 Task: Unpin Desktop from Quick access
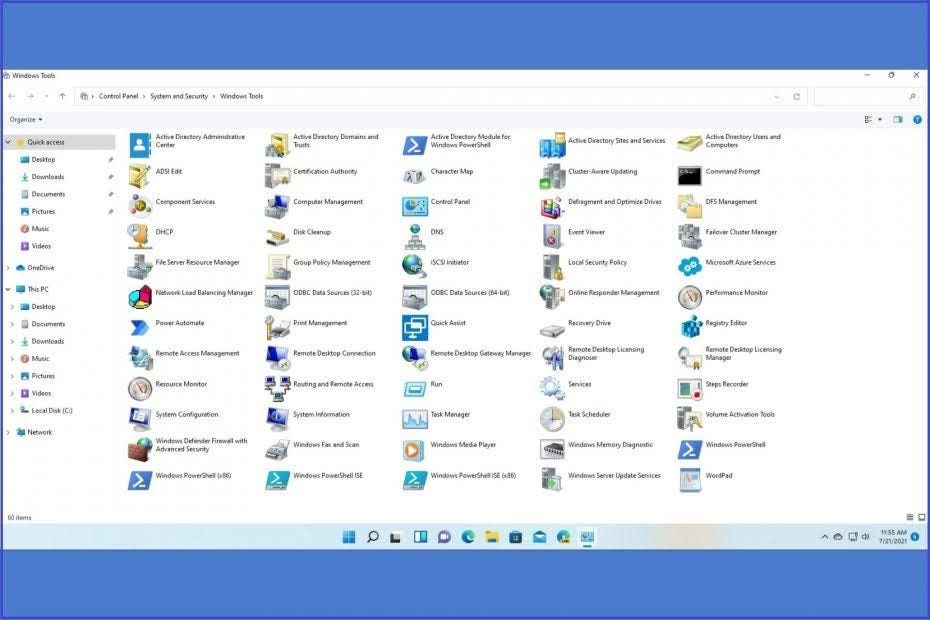pos(110,158)
